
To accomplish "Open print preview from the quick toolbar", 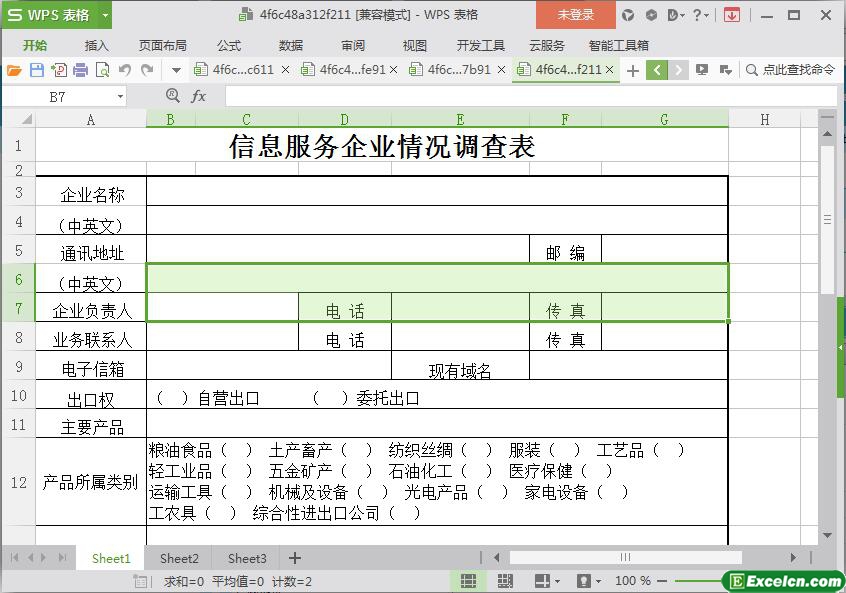I will click(x=103, y=70).
